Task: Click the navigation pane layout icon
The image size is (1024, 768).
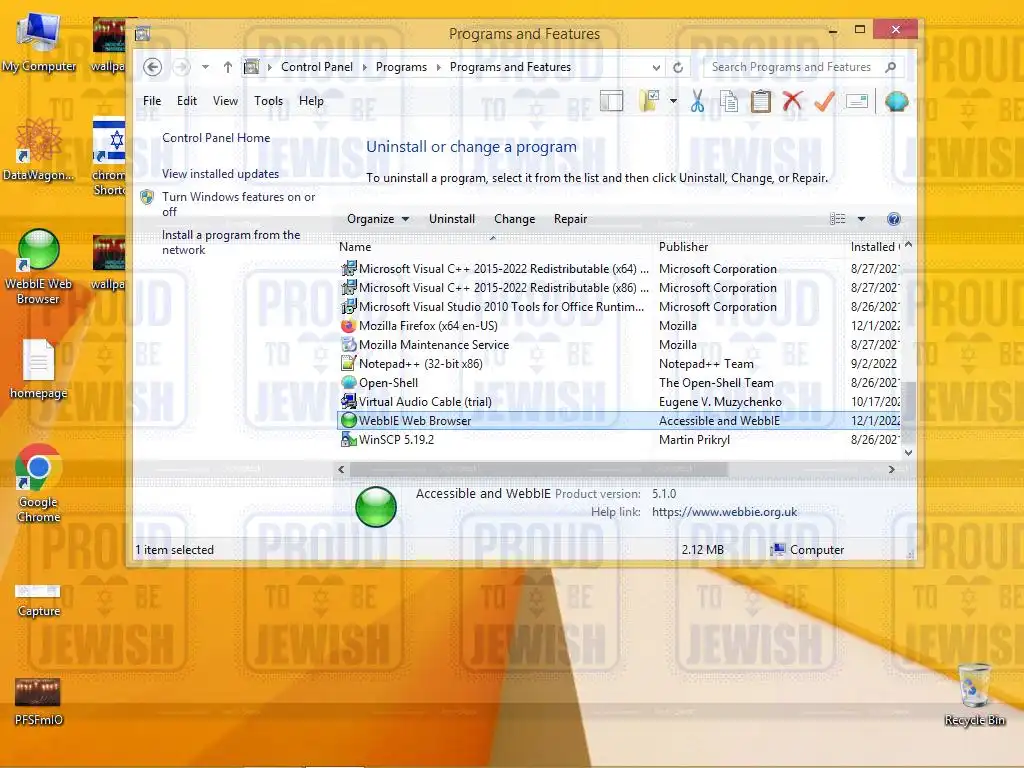Action: click(611, 101)
